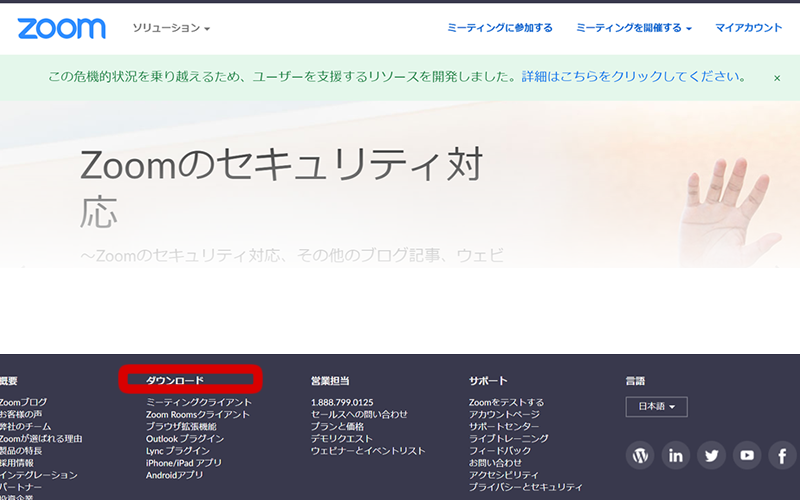Open Zoomブログ footer link
The width and height of the screenshot is (800, 500).
[23, 402]
